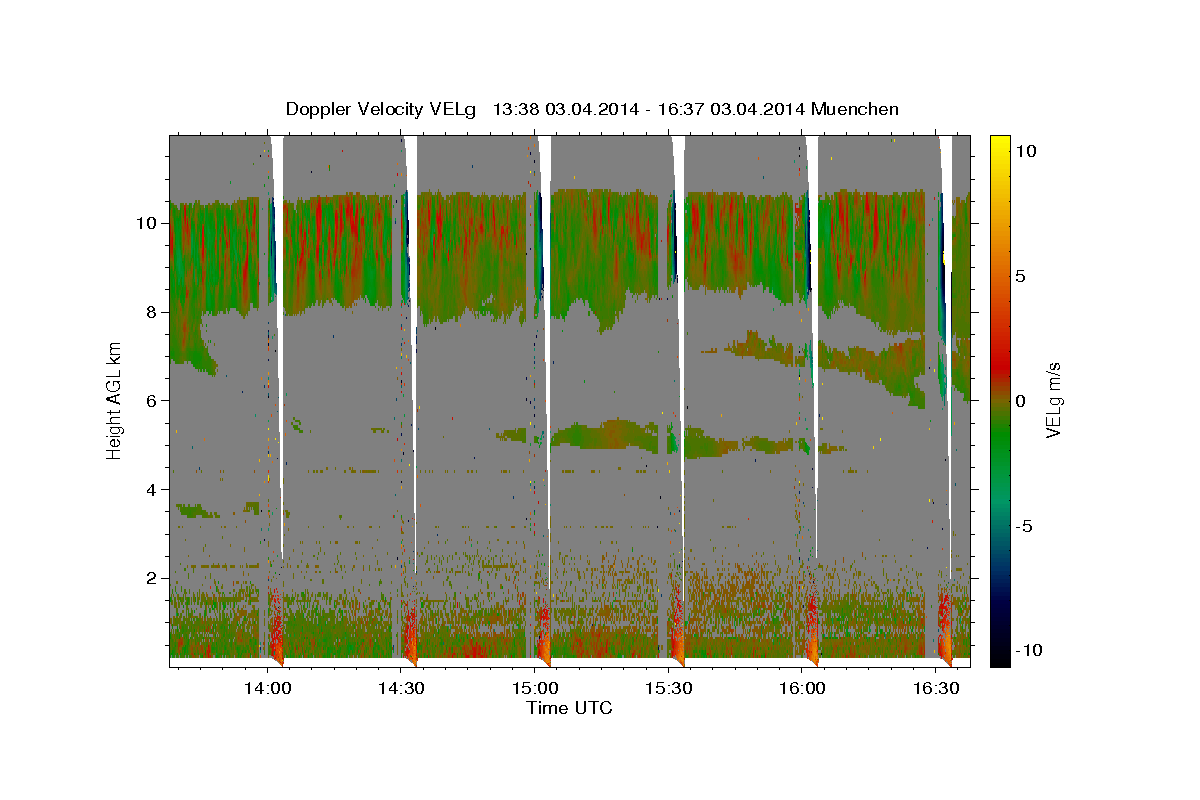This screenshot has height=800, width=1200.
Task: Select the 15:00 time tick label
Action: 535,688
